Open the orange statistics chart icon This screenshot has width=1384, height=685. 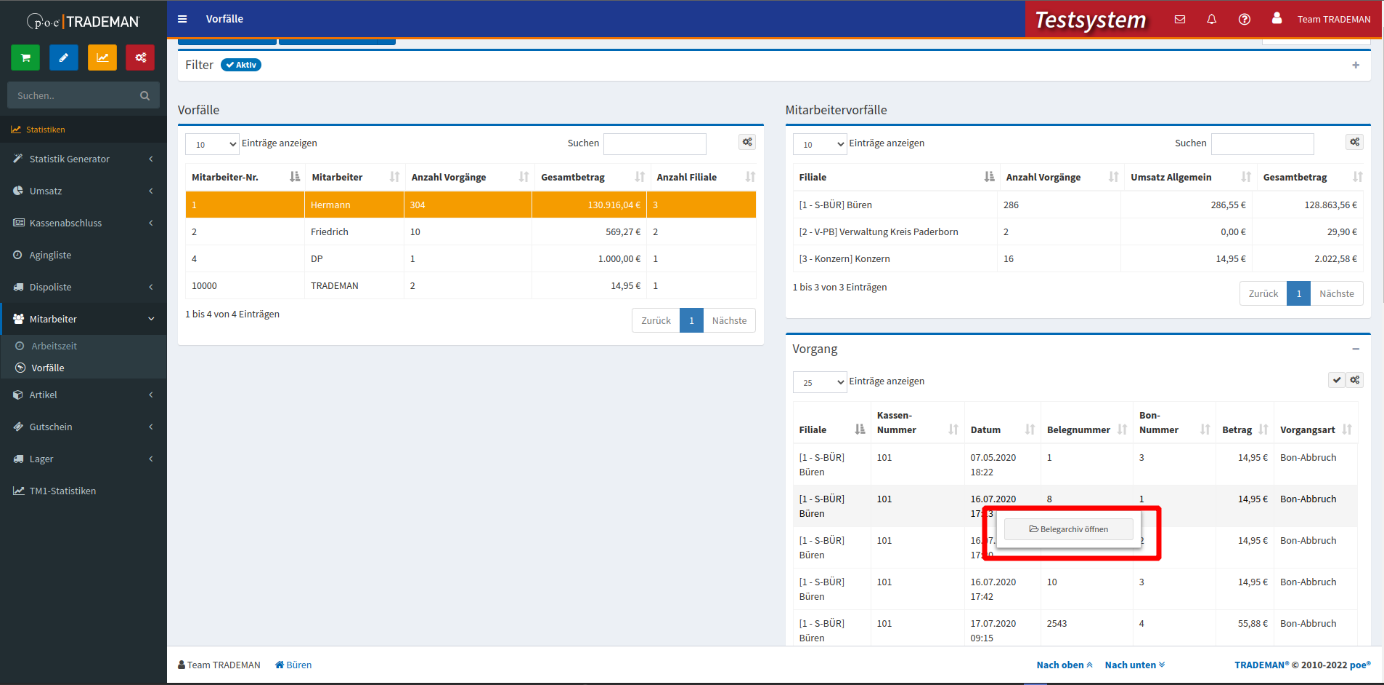[102, 58]
